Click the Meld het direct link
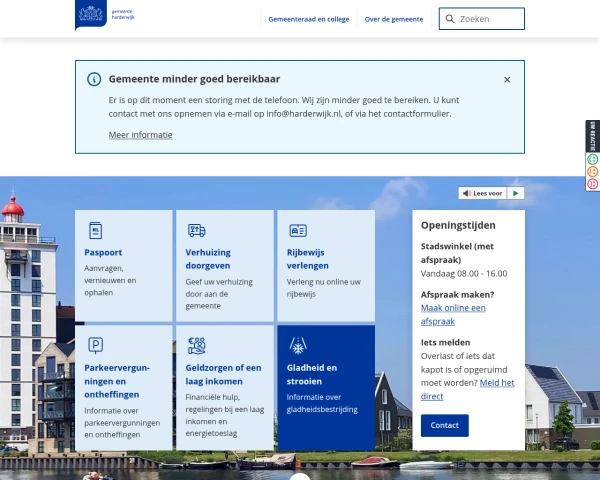 [468, 390]
